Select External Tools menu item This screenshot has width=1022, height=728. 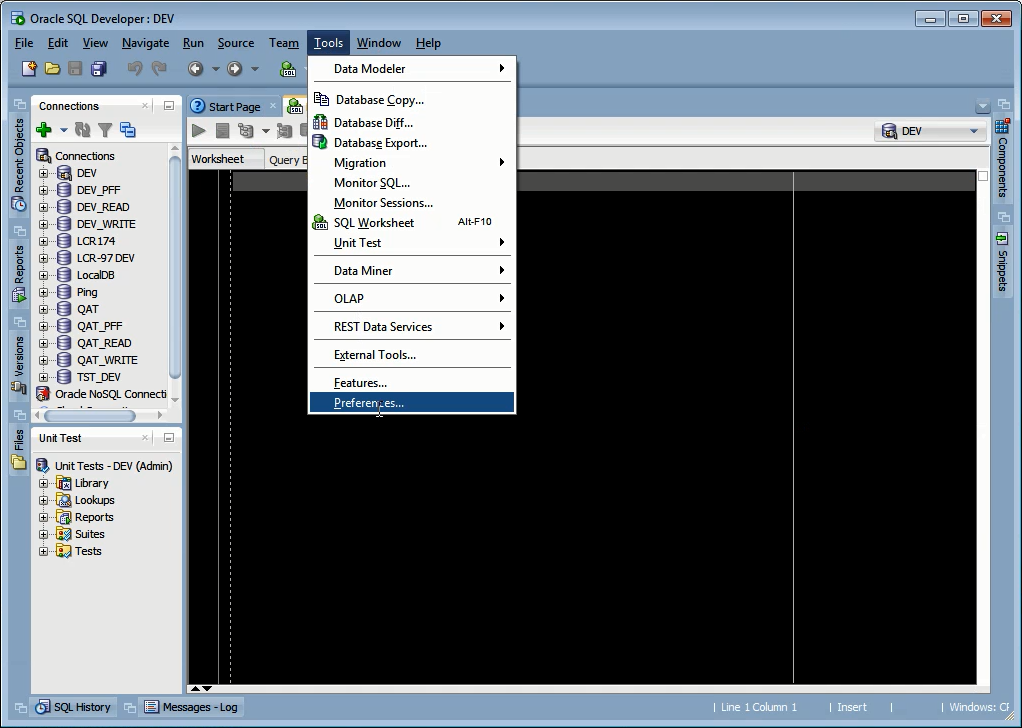coord(412,355)
